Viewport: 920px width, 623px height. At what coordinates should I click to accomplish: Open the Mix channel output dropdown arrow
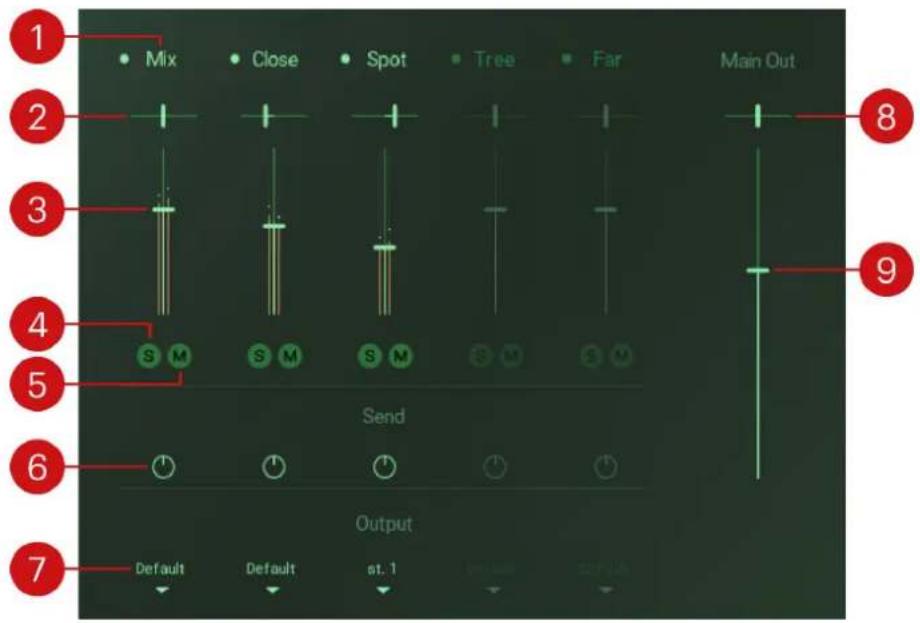[162, 590]
